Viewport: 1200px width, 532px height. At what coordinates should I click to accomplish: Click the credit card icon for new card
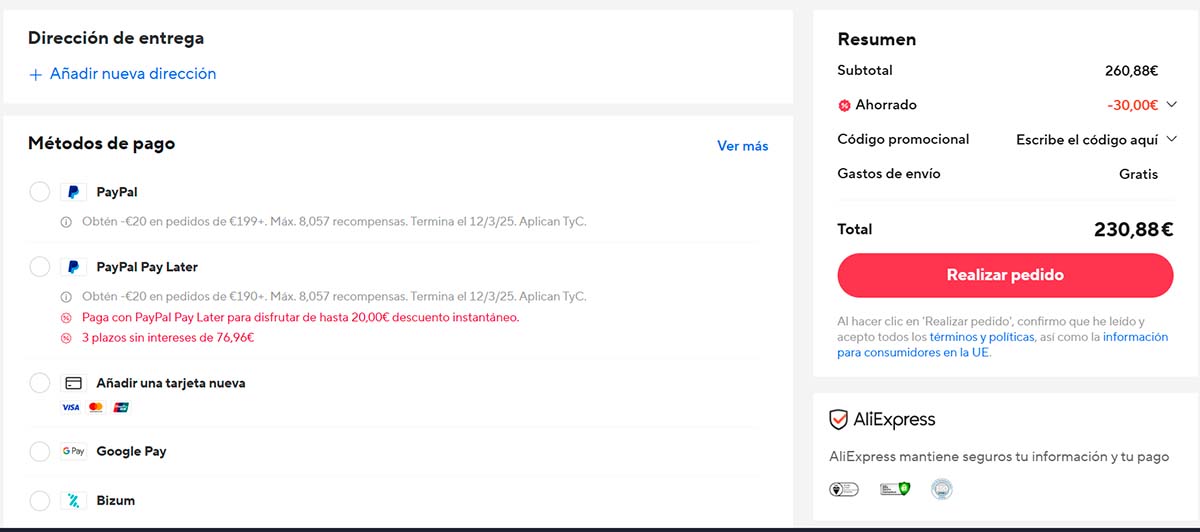pyautogui.click(x=73, y=383)
